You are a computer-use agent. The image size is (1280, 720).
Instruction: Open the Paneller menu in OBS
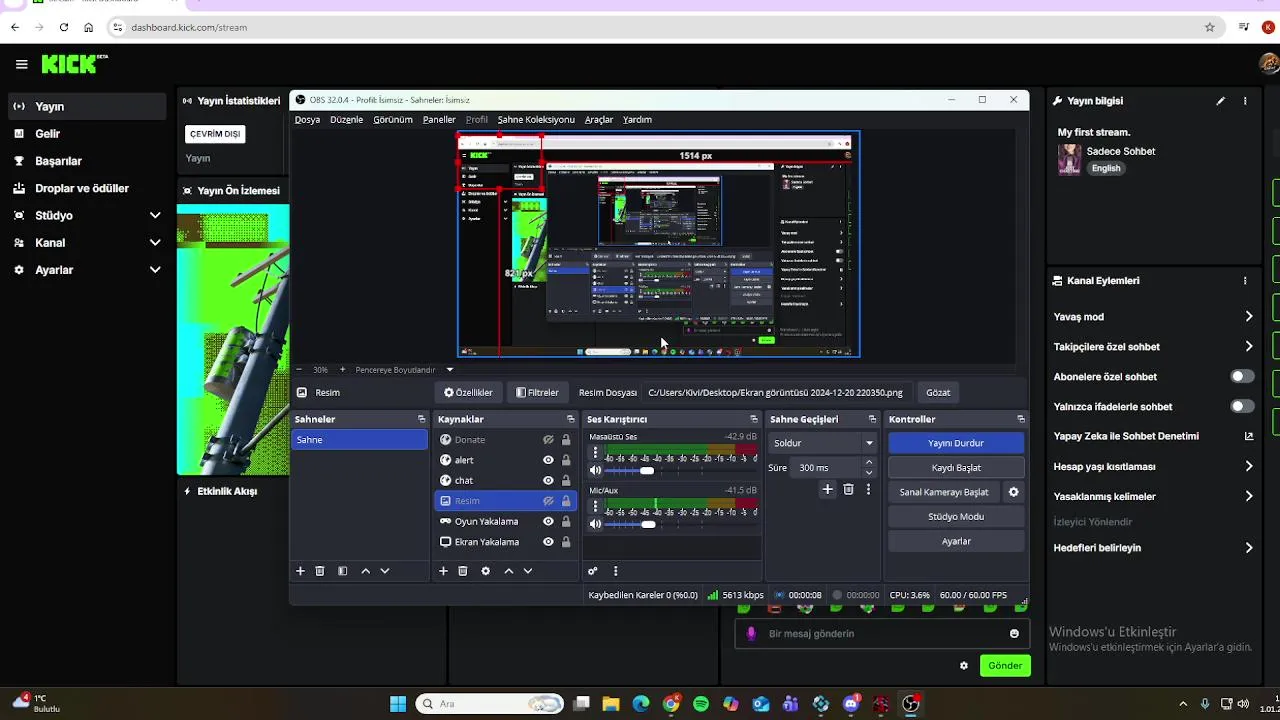[x=439, y=119]
